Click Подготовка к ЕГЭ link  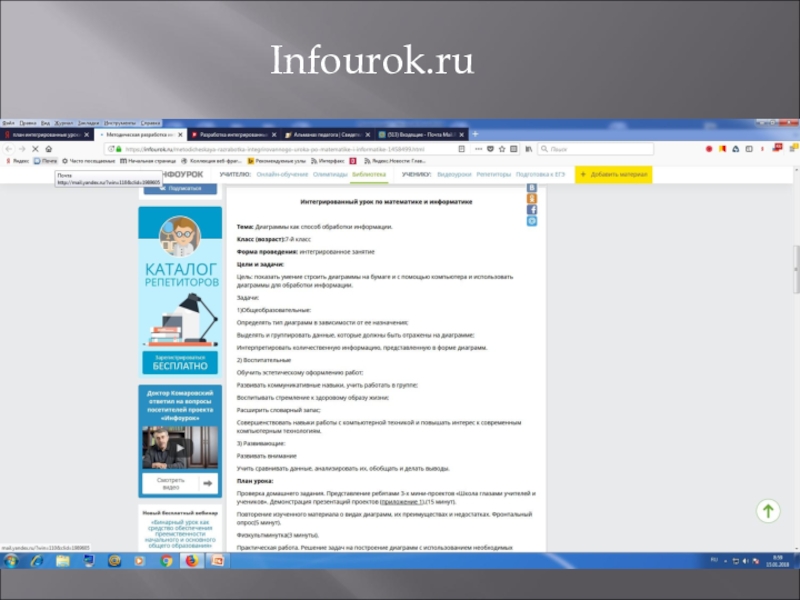point(540,174)
